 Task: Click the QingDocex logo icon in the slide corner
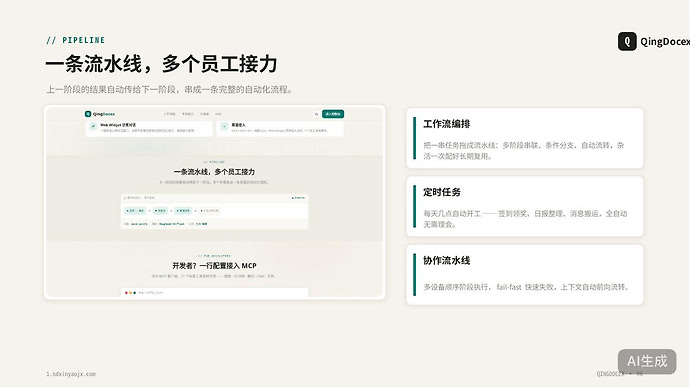click(627, 41)
